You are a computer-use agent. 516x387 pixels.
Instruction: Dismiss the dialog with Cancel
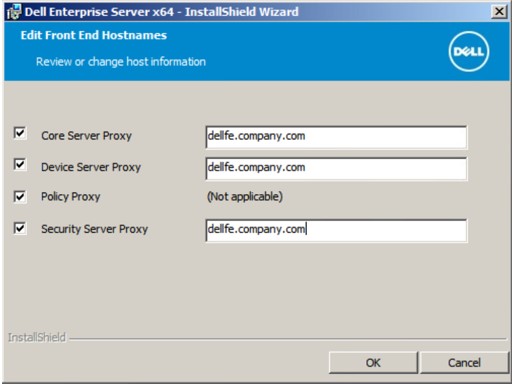(x=464, y=362)
